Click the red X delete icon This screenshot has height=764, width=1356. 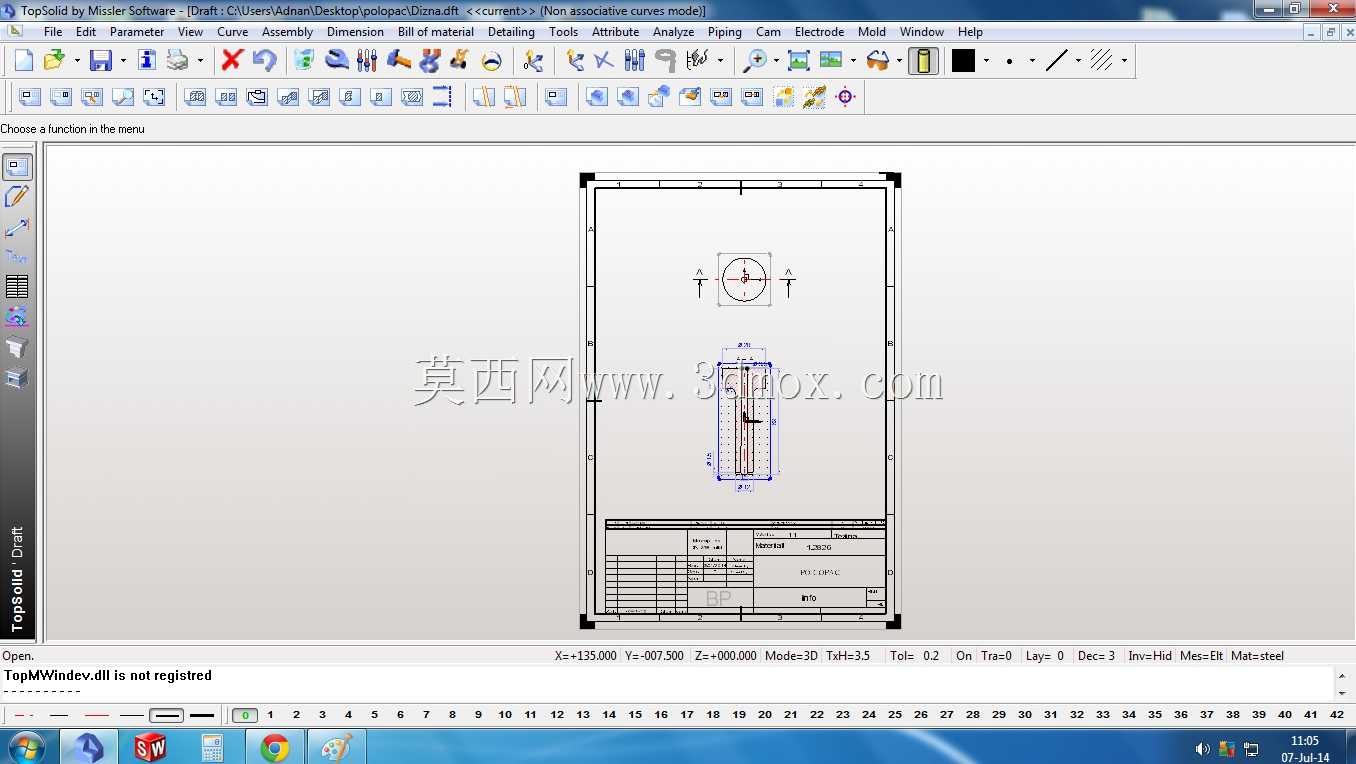click(232, 61)
